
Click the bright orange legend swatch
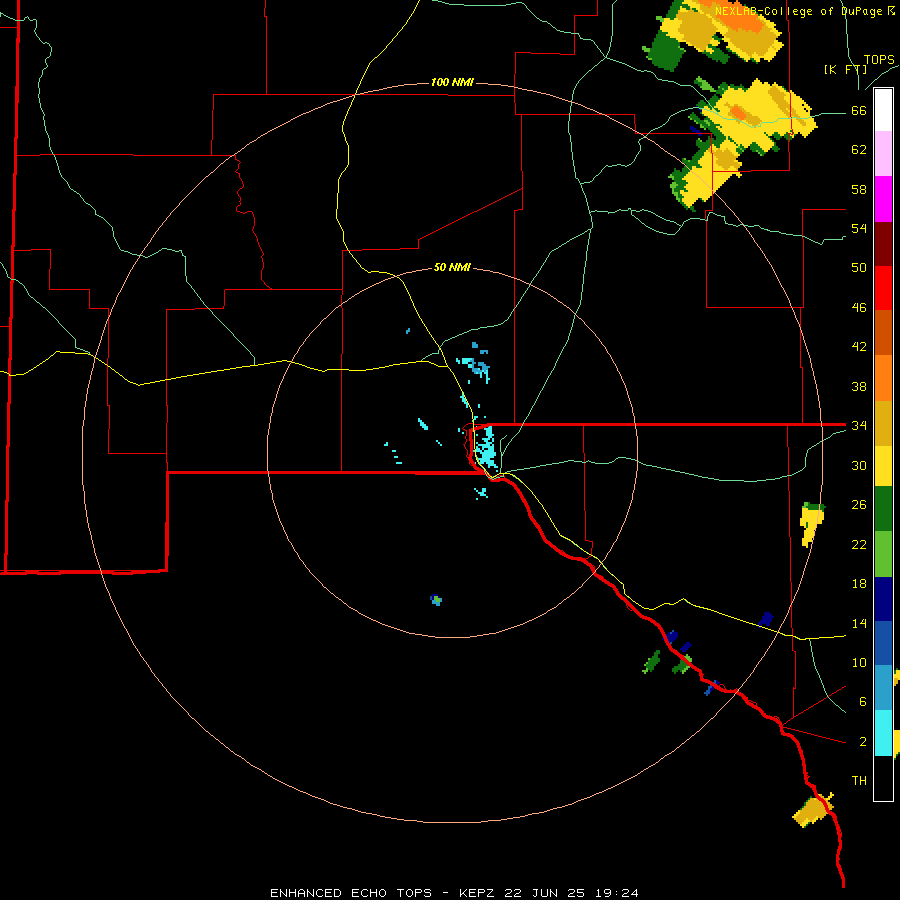click(883, 378)
